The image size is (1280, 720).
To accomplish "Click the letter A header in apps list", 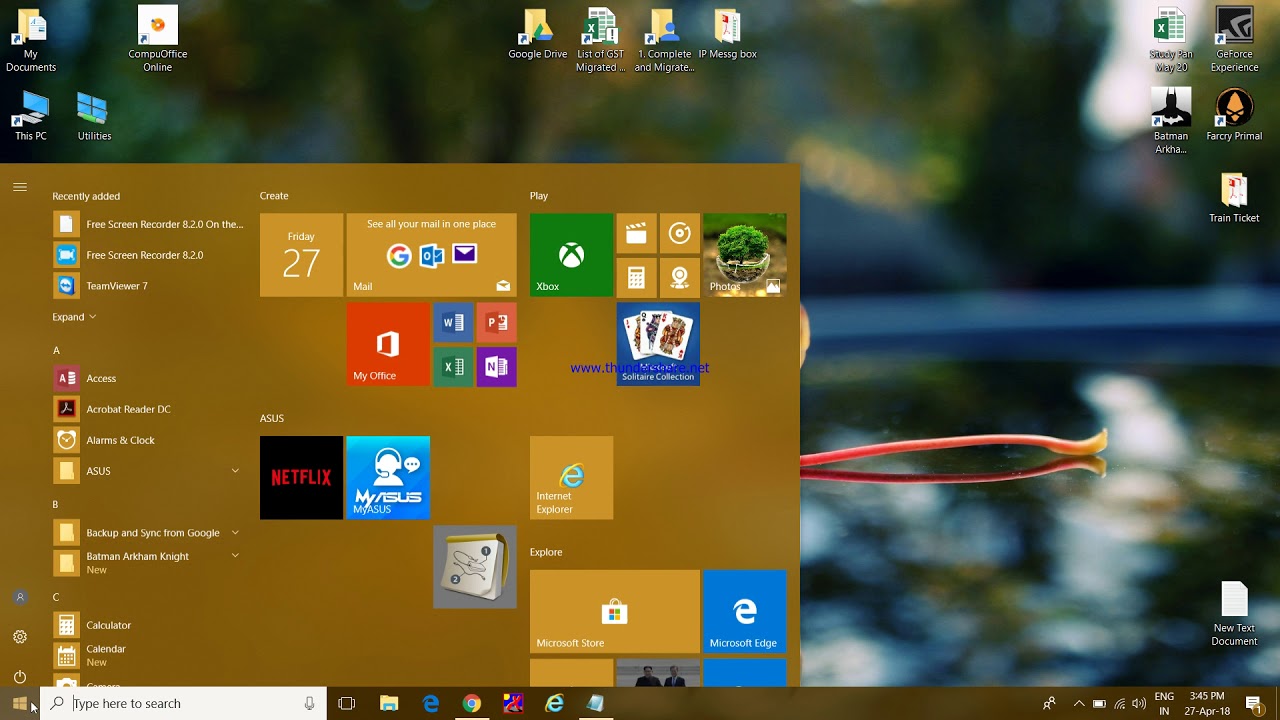I will 56,351.
